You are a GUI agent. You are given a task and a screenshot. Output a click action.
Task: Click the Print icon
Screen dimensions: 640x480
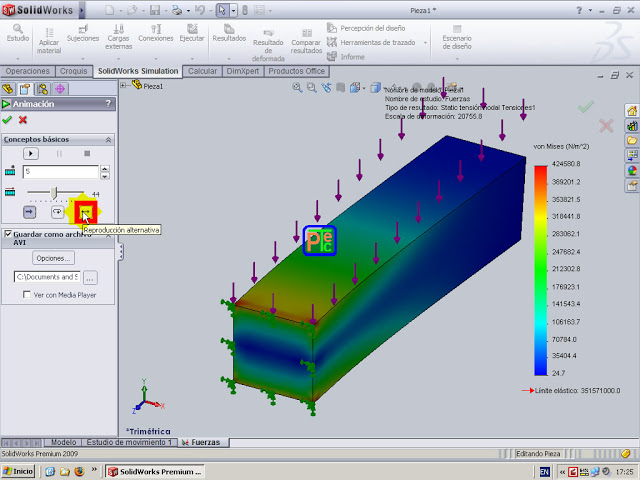[x=177, y=10]
